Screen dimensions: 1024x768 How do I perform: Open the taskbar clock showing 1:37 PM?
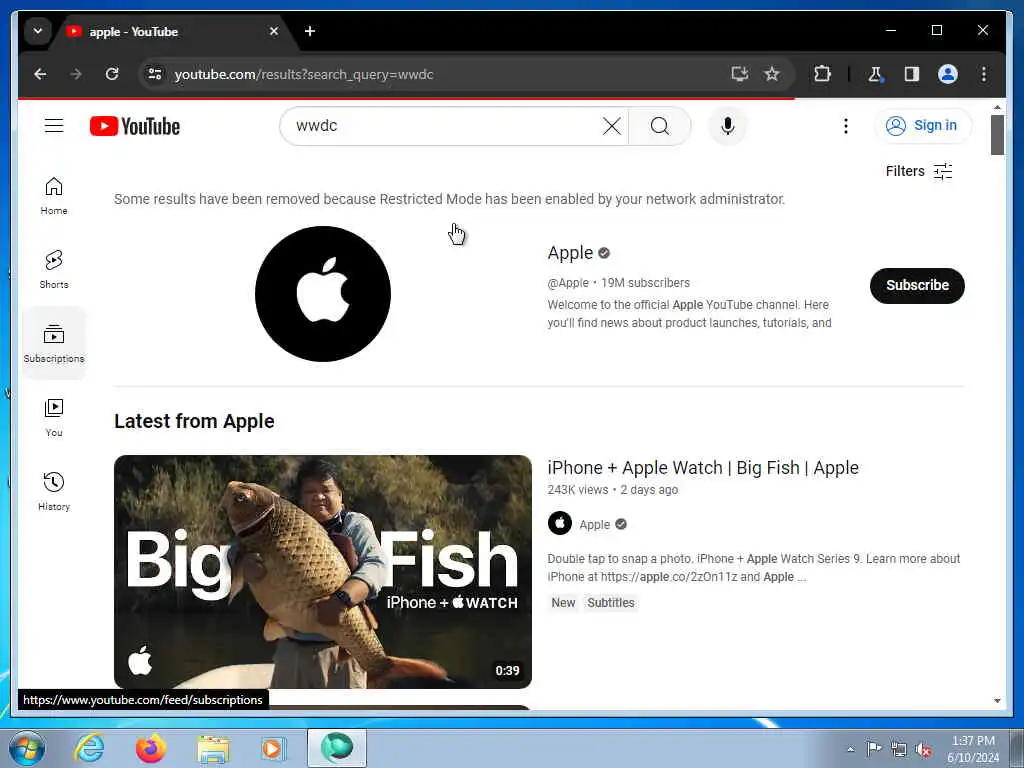click(x=972, y=749)
